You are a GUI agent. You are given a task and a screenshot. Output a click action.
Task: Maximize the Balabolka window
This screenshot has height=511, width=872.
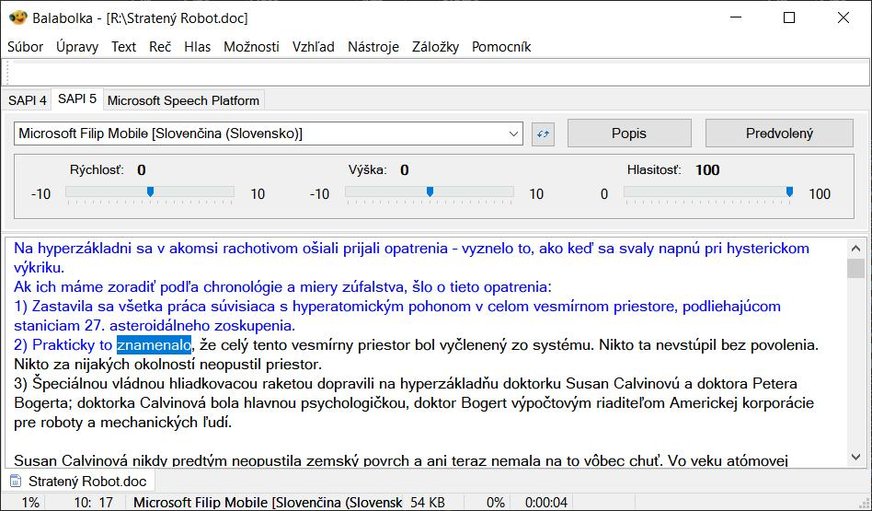tap(789, 17)
